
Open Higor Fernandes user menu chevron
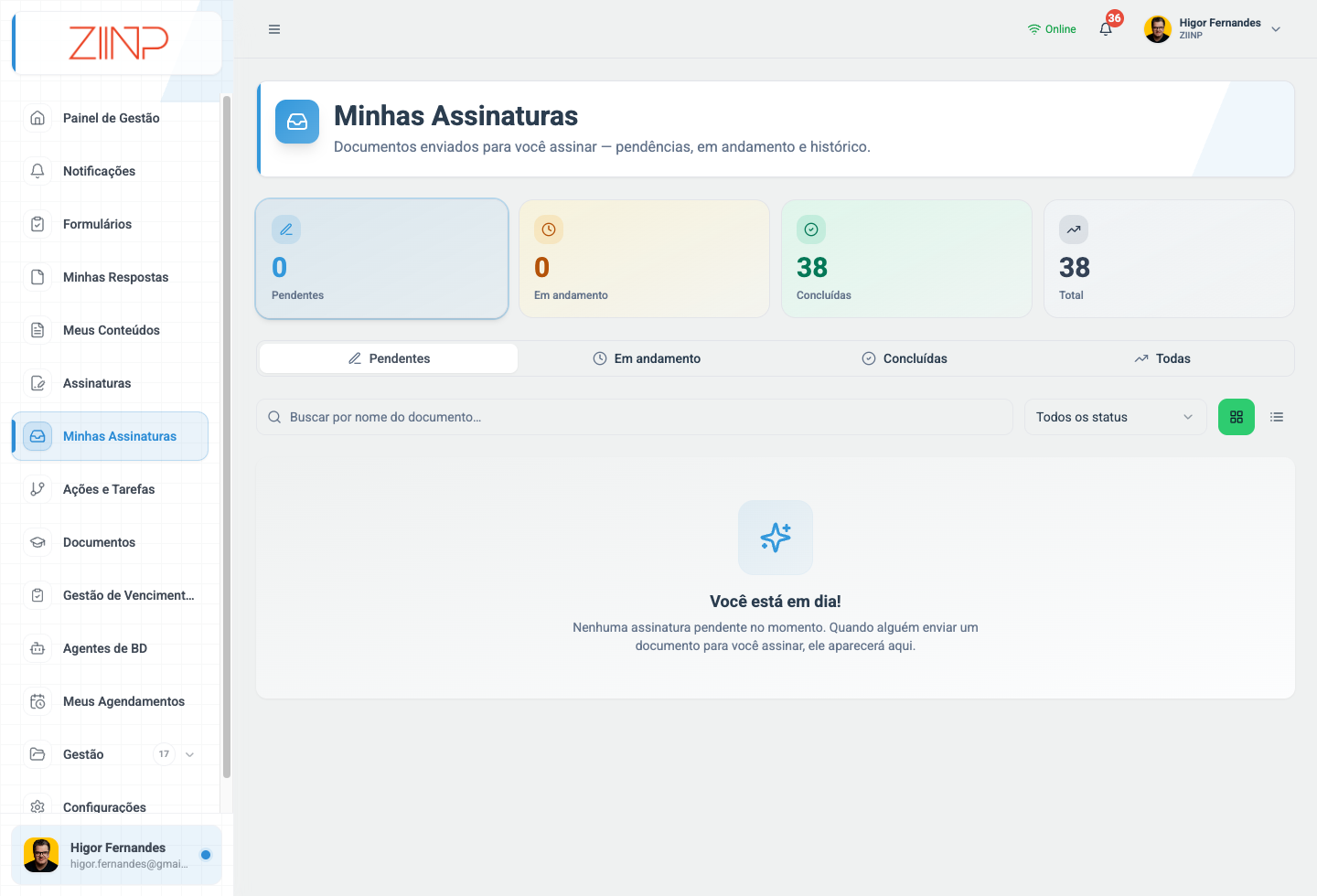(x=1276, y=29)
